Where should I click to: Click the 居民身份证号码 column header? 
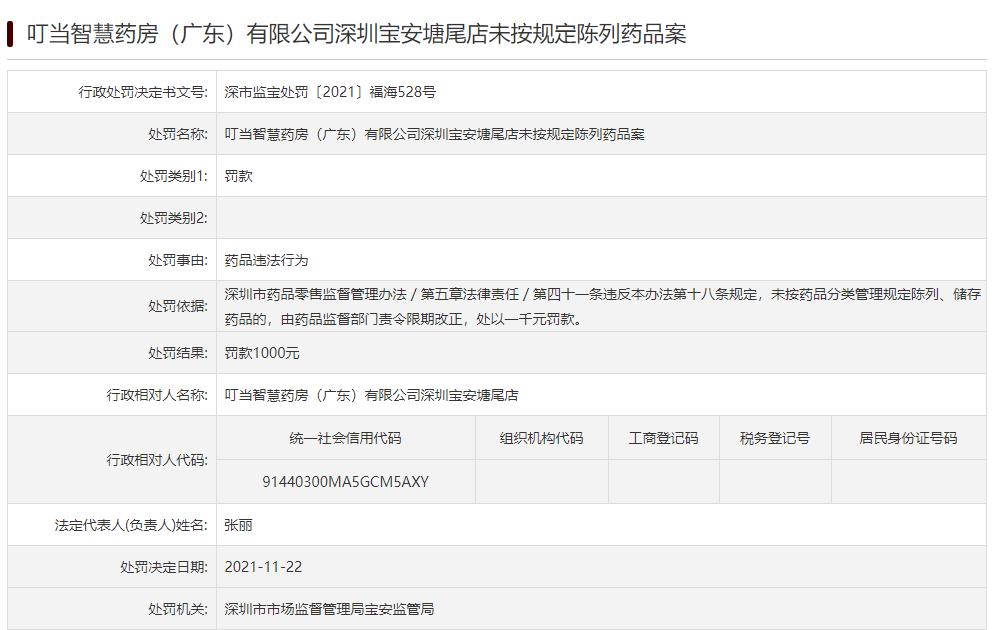pyautogui.click(x=908, y=438)
